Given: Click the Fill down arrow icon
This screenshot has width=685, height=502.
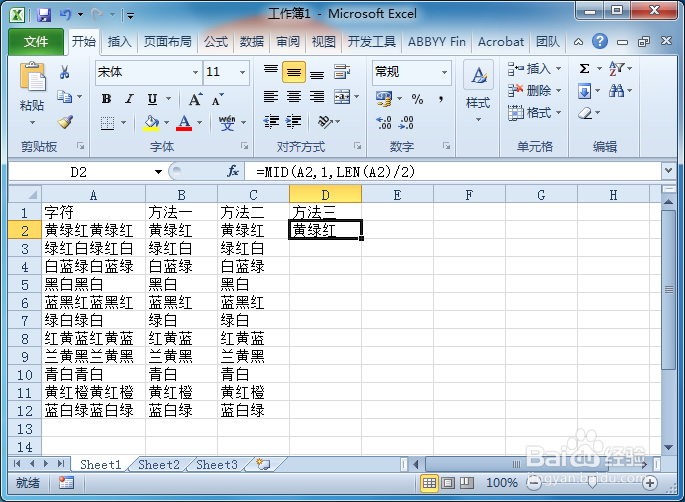Looking at the screenshot, I should pos(585,91).
